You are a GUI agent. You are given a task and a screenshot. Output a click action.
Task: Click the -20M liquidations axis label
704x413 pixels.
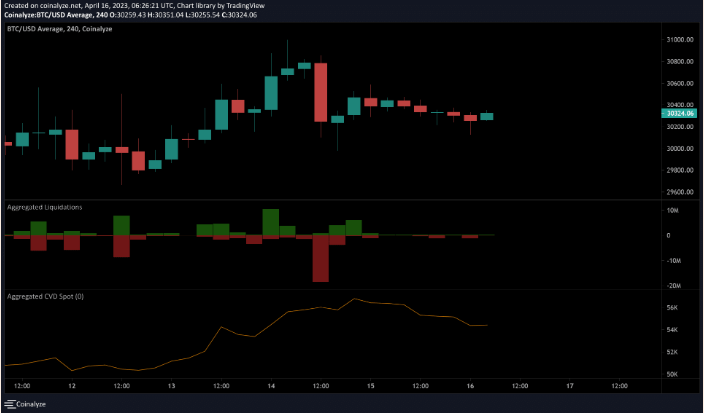(676, 286)
